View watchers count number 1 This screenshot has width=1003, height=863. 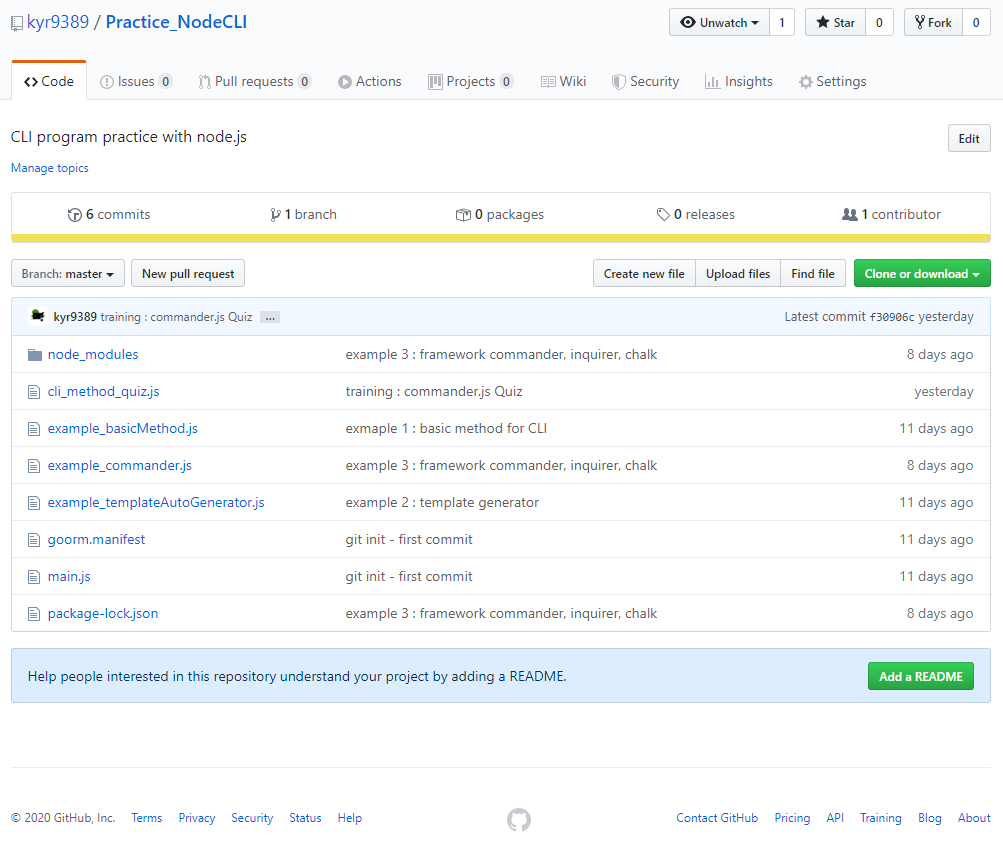click(782, 22)
